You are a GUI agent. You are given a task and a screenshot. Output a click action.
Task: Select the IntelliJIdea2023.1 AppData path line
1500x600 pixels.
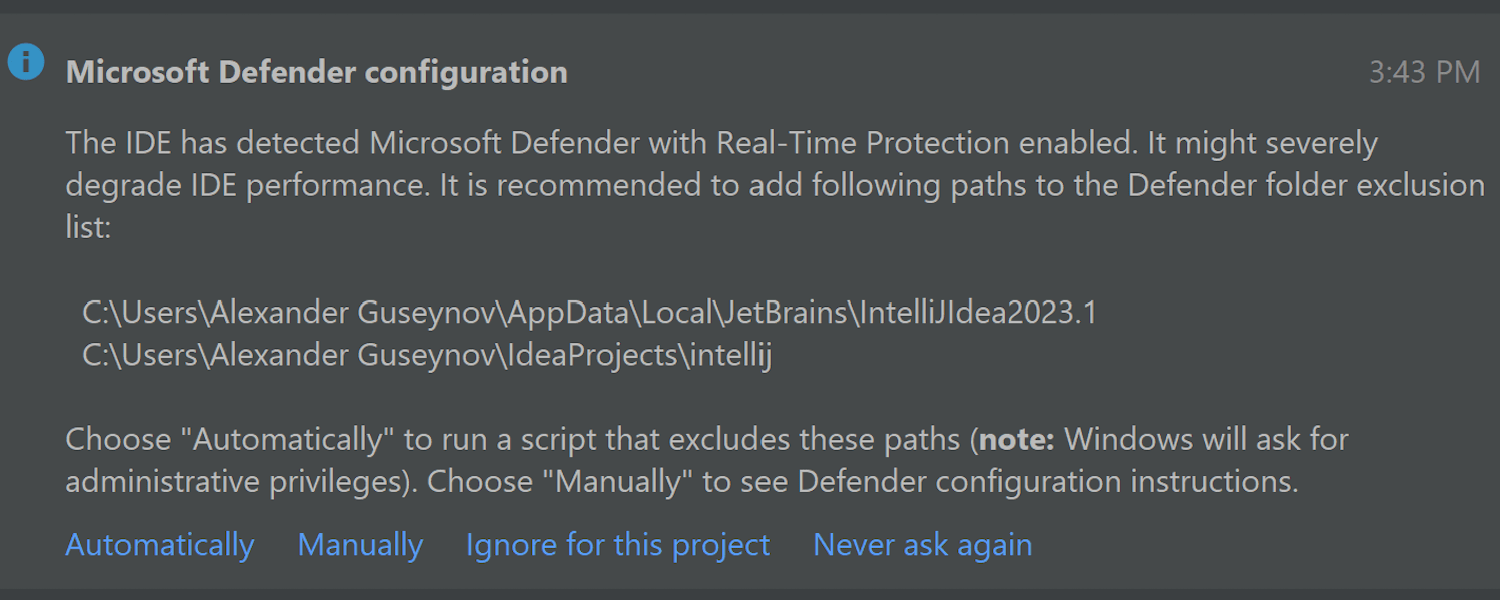[588, 312]
